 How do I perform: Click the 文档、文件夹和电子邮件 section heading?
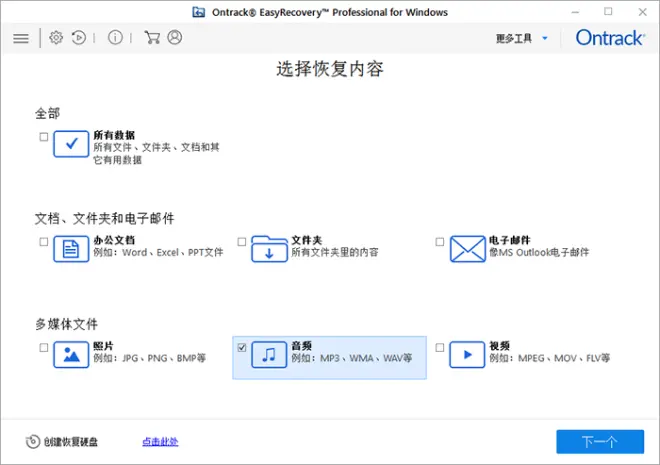point(104,218)
